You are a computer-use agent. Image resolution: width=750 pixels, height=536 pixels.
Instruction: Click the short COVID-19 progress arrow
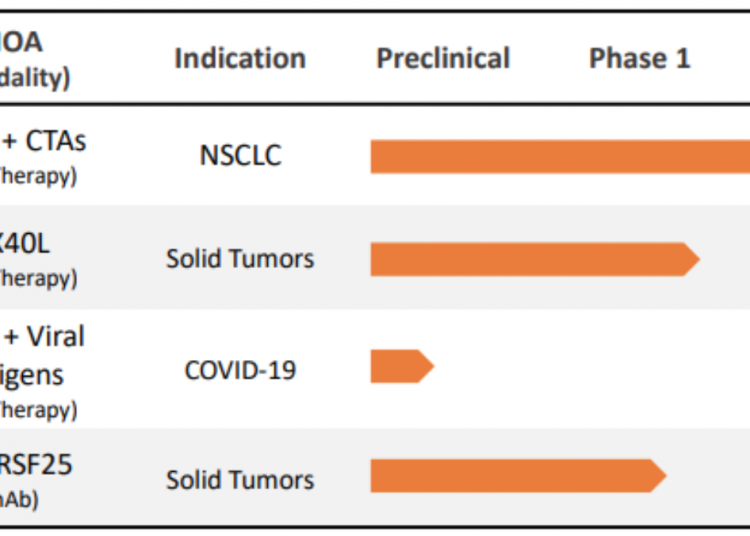tap(400, 367)
